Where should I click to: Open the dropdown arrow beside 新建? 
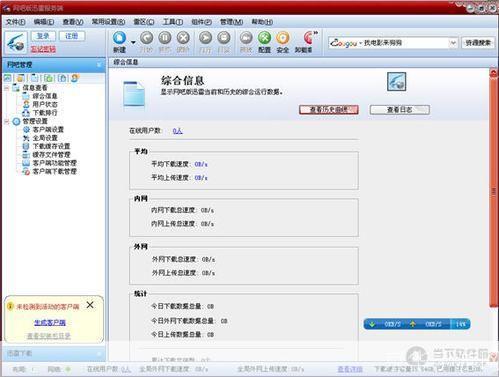coord(133,42)
